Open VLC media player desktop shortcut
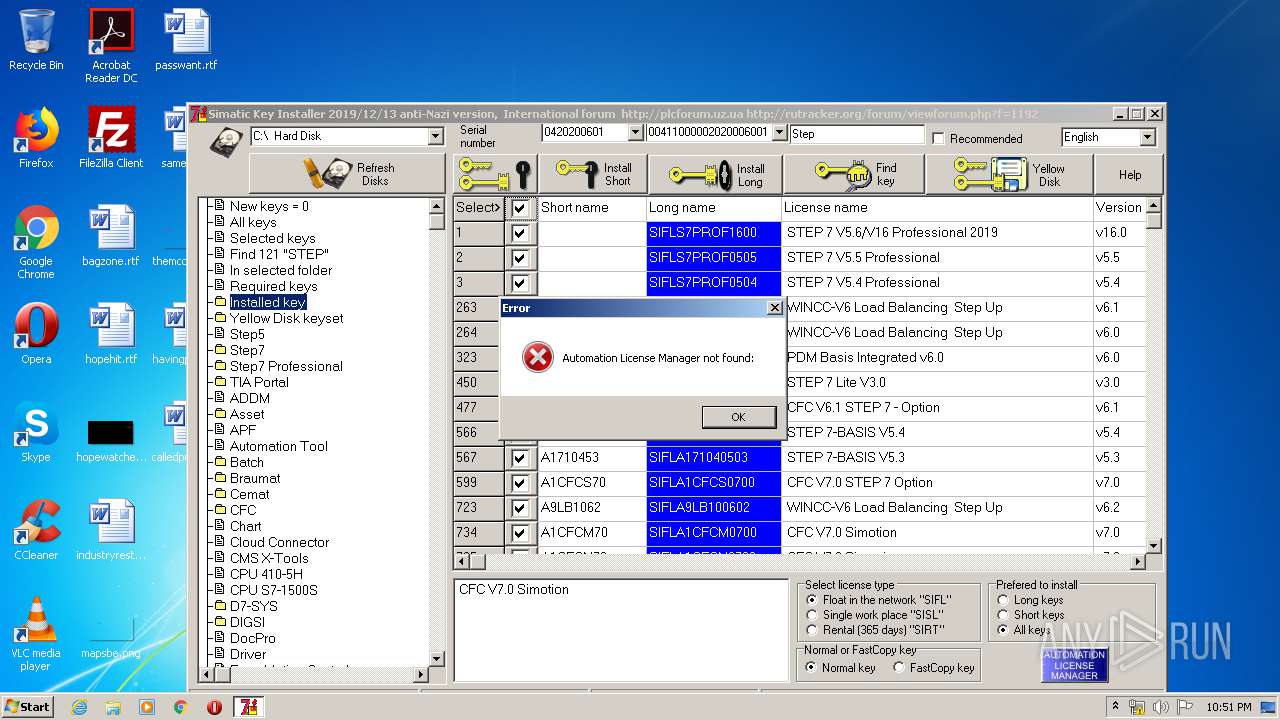 (x=36, y=634)
